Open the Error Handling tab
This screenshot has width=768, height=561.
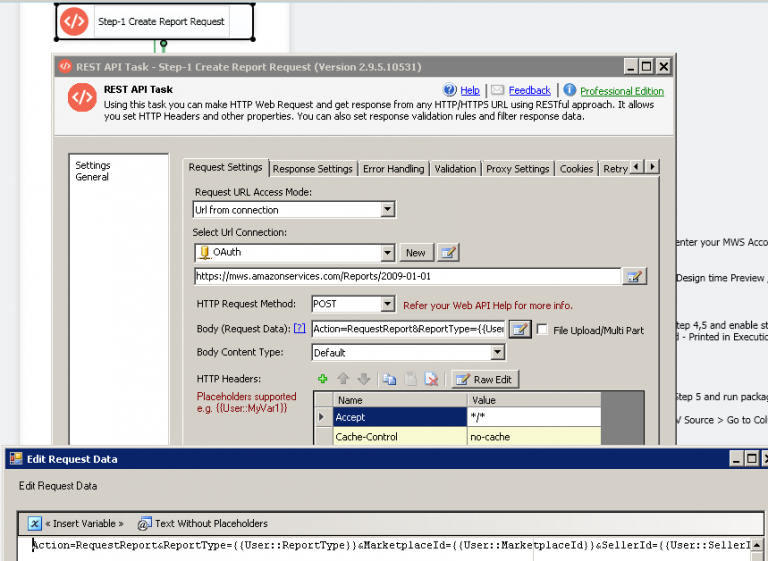tap(393, 169)
